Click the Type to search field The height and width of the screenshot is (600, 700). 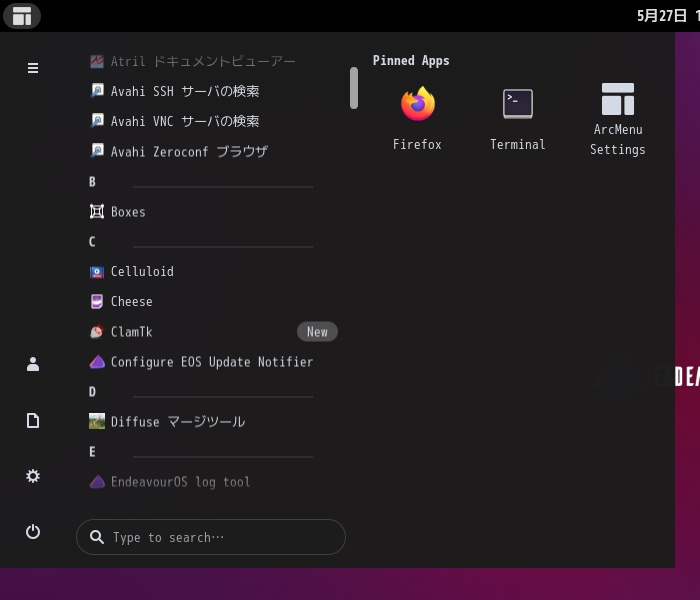coord(211,537)
